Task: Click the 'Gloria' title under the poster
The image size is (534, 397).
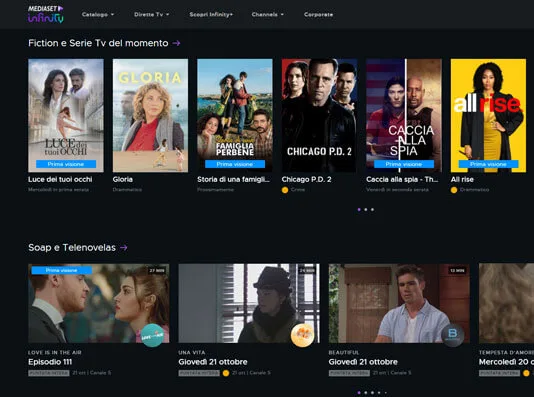Action: click(x=123, y=179)
